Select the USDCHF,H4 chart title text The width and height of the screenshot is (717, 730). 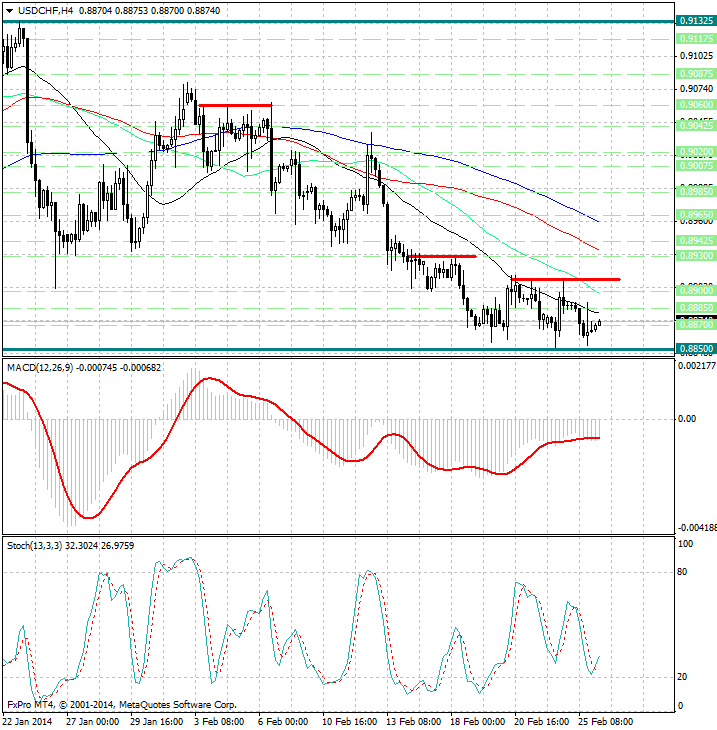click(46, 11)
